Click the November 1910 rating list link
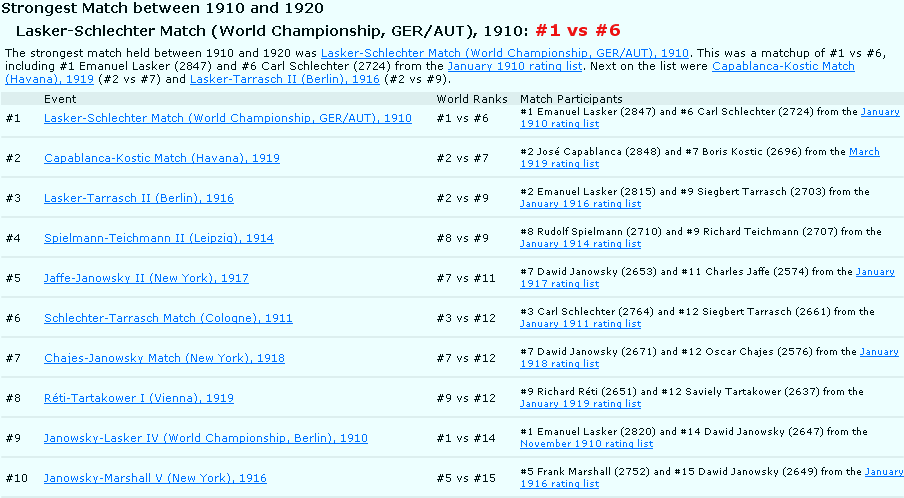Screen dimensions: 904x498 click(586, 444)
